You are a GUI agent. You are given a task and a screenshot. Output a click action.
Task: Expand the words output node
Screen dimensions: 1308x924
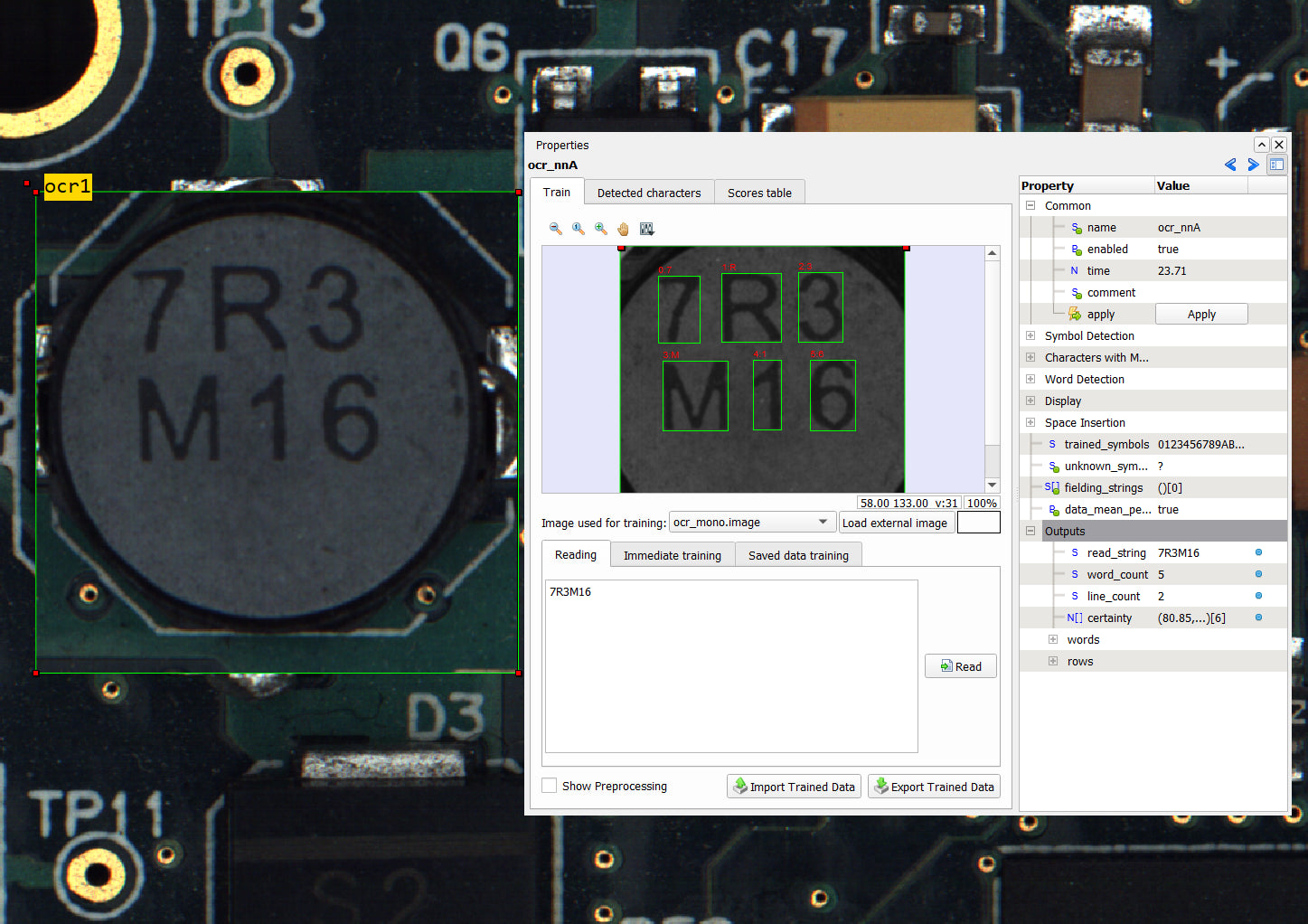point(1053,639)
